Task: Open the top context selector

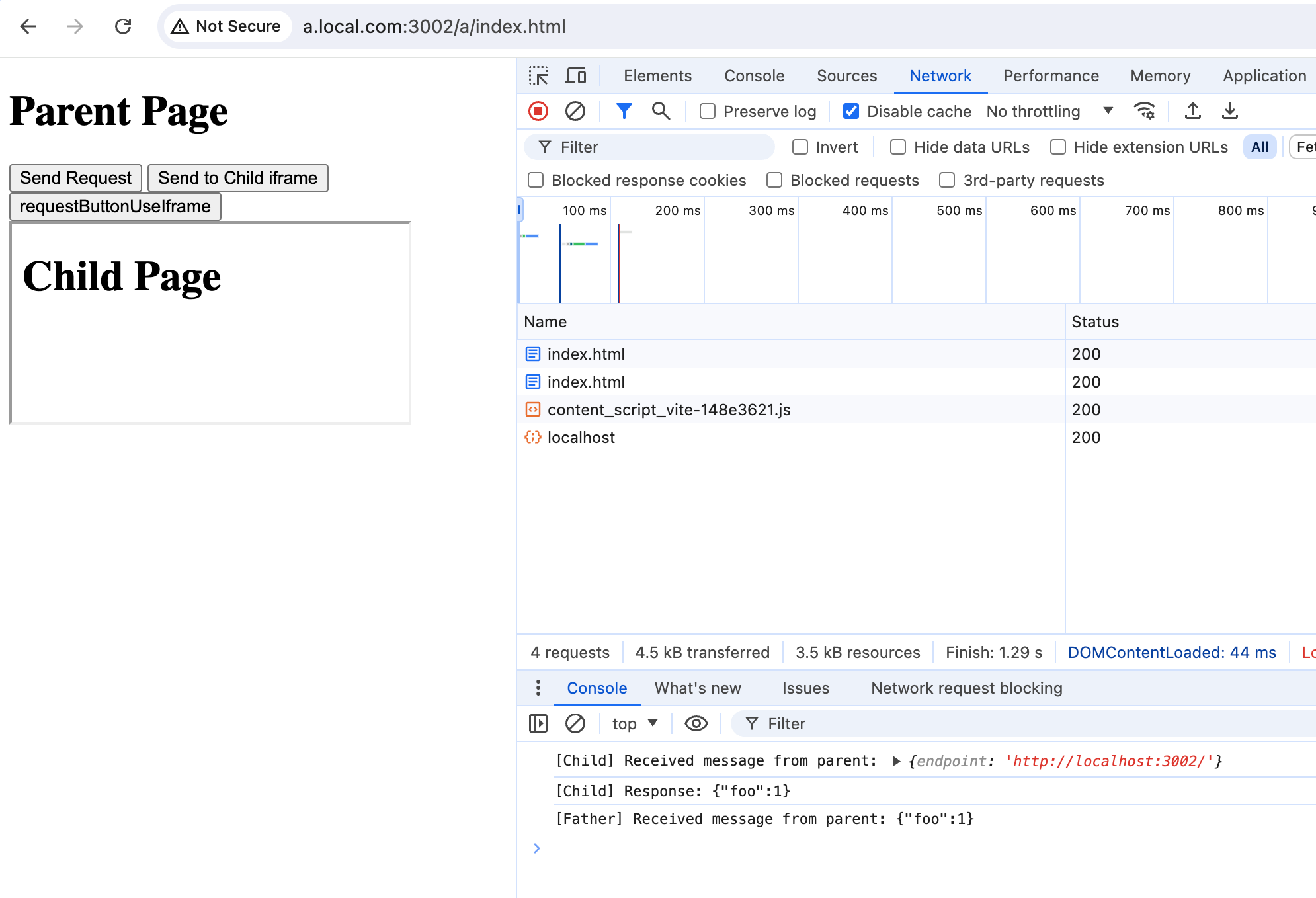Action: (634, 724)
